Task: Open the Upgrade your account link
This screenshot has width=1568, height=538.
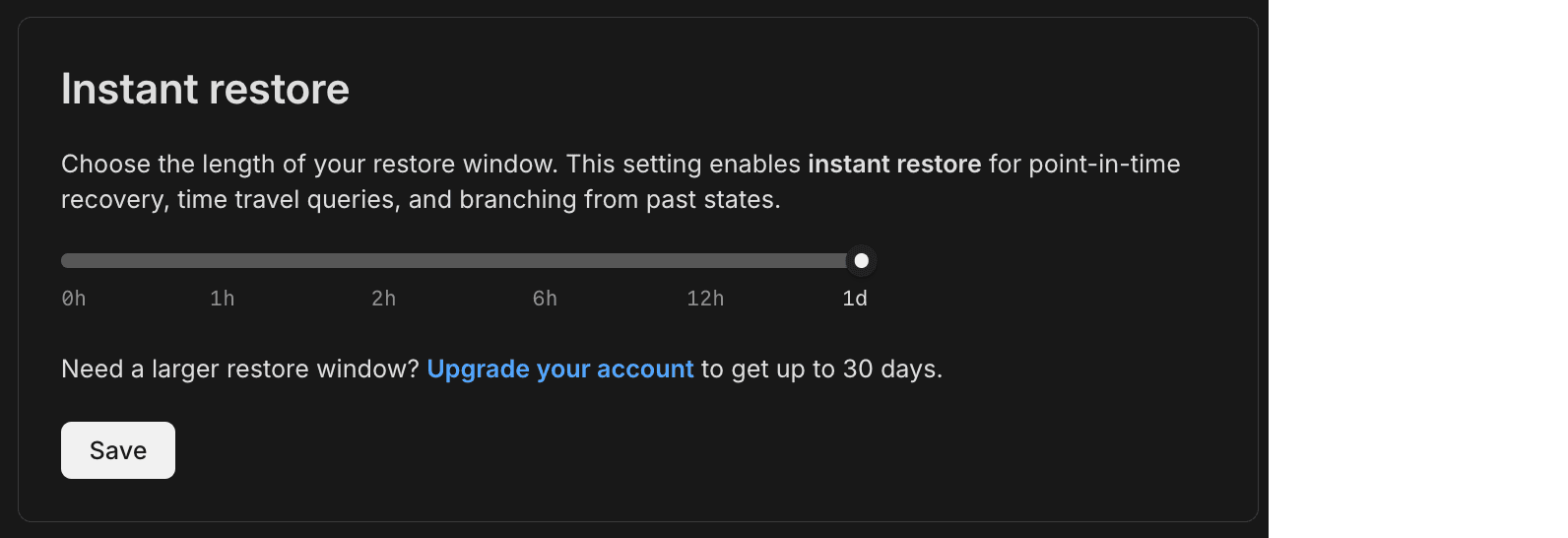Action: pos(559,369)
